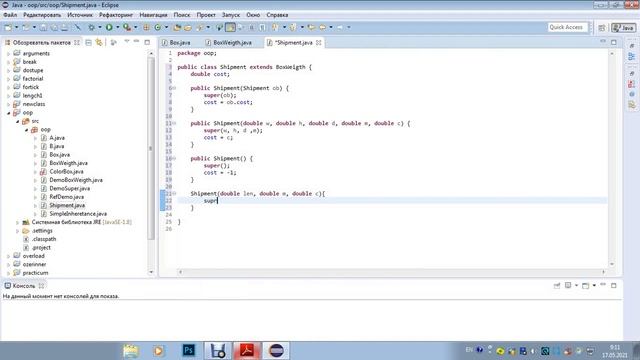Select RefDemo.java in Package Explorer
This screenshot has height=360, width=640.
(67, 197)
